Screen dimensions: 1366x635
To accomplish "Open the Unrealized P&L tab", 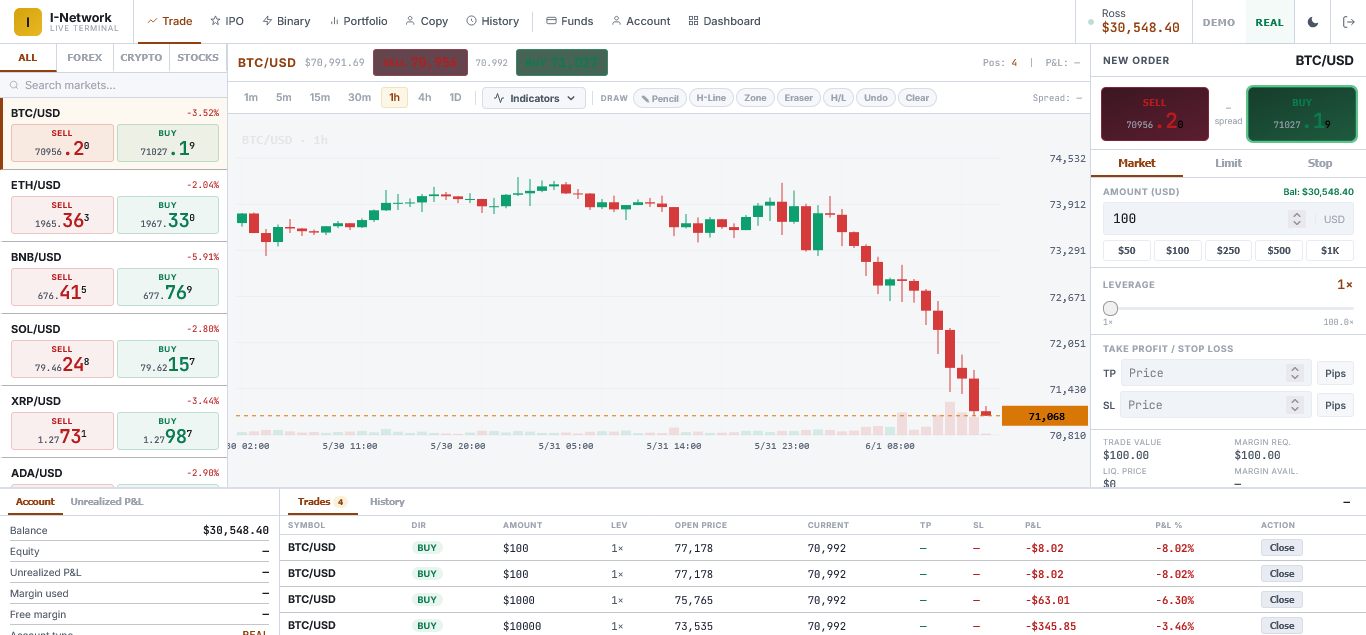I will [107, 501].
